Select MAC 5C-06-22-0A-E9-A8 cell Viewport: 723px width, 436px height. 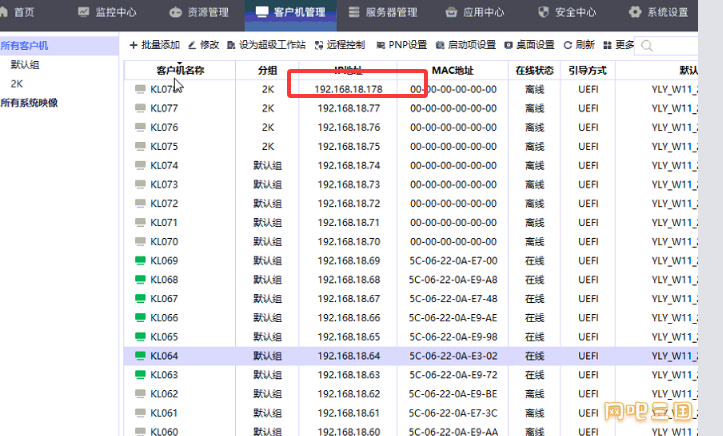pyautogui.click(x=453, y=280)
